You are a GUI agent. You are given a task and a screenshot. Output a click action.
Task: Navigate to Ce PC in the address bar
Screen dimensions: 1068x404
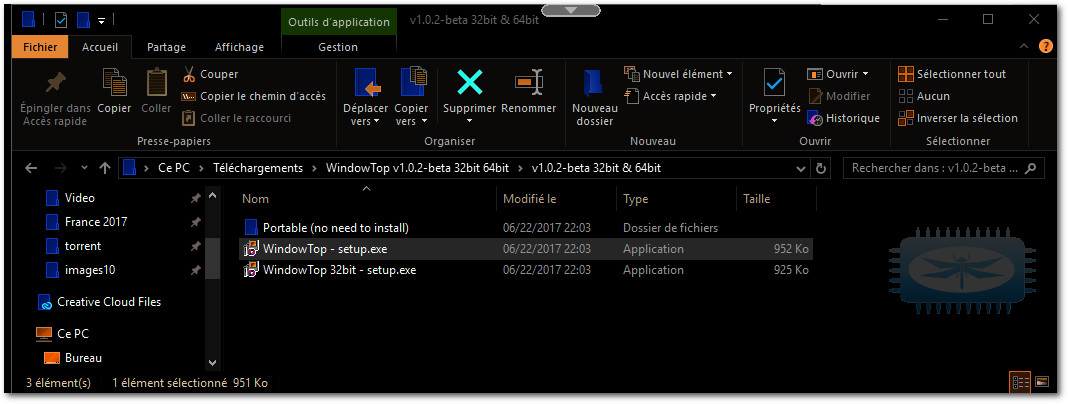174,168
